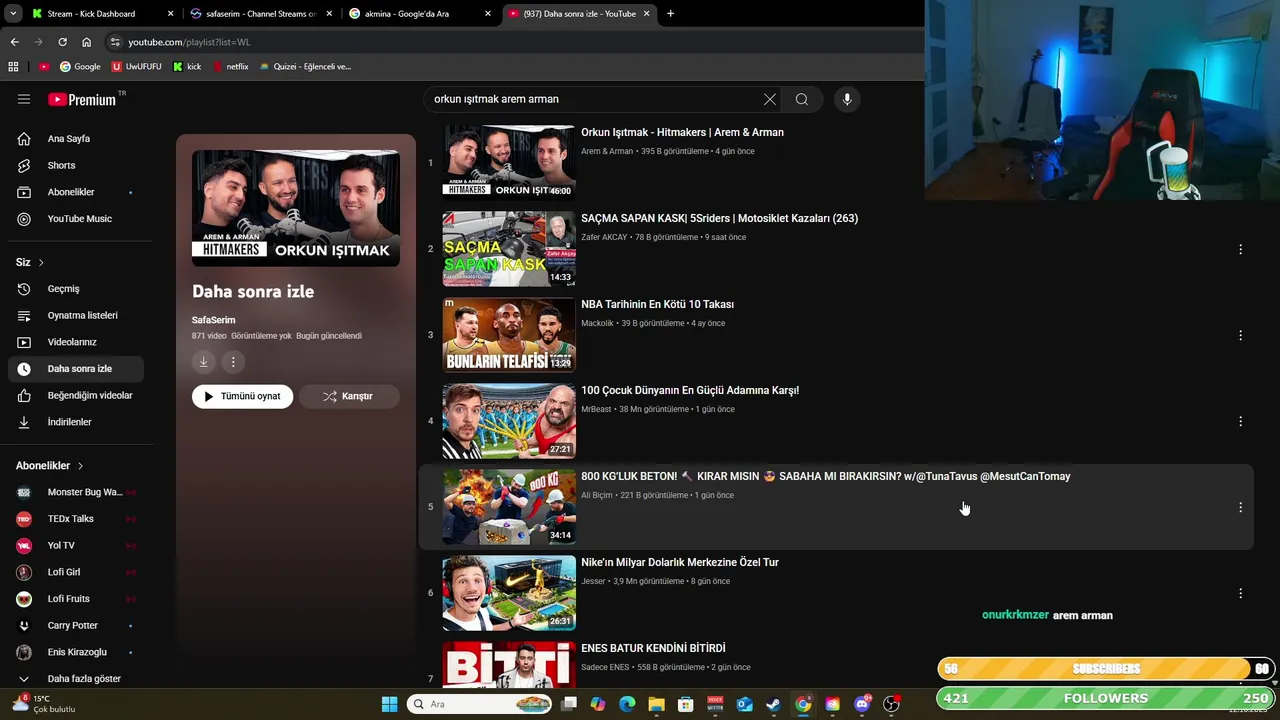Open kick bookmark in bookmarks bar
Screen dimensions: 1280x720
[x=187, y=67]
